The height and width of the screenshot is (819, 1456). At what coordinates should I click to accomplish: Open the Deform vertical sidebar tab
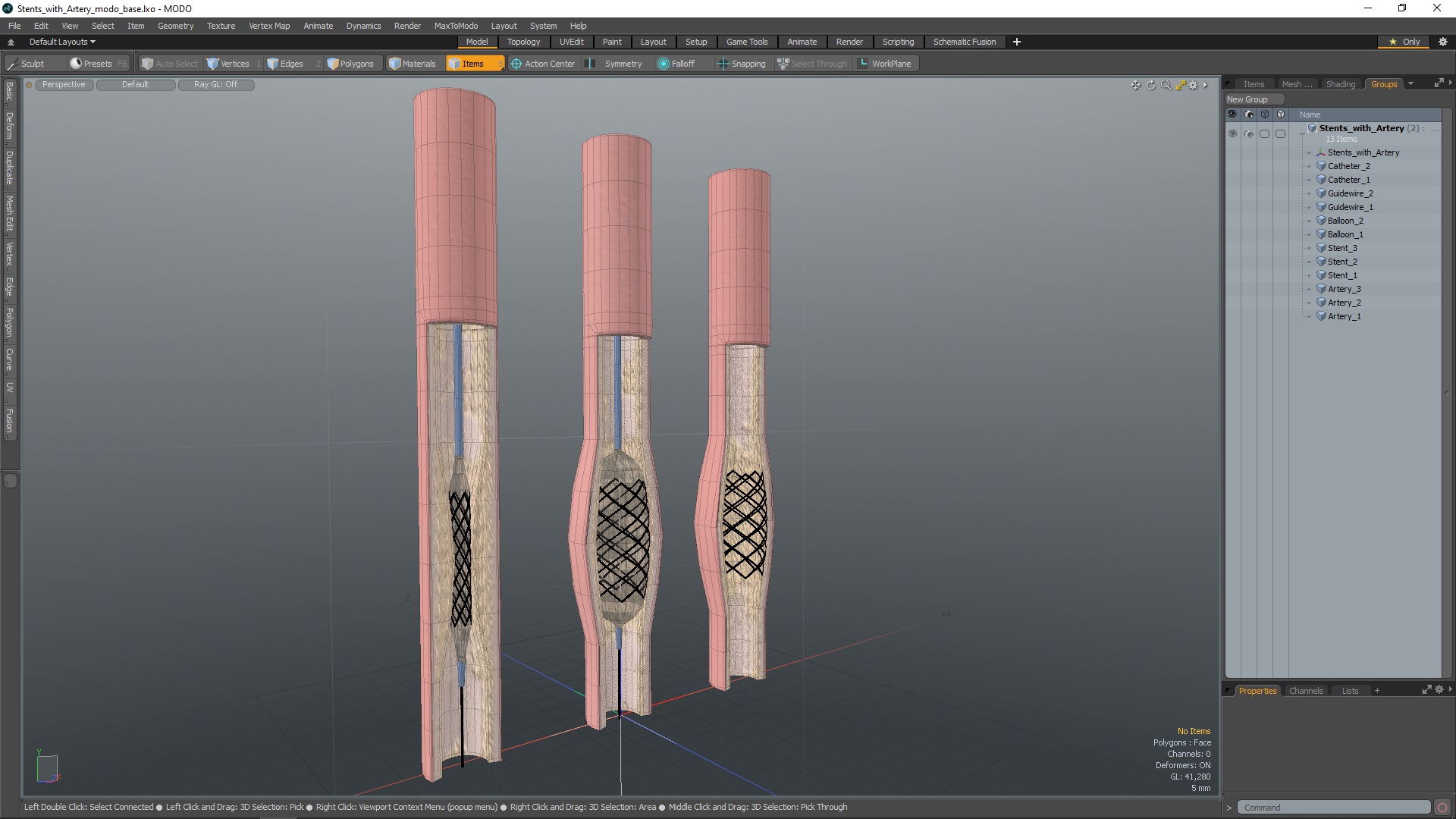tap(10, 126)
